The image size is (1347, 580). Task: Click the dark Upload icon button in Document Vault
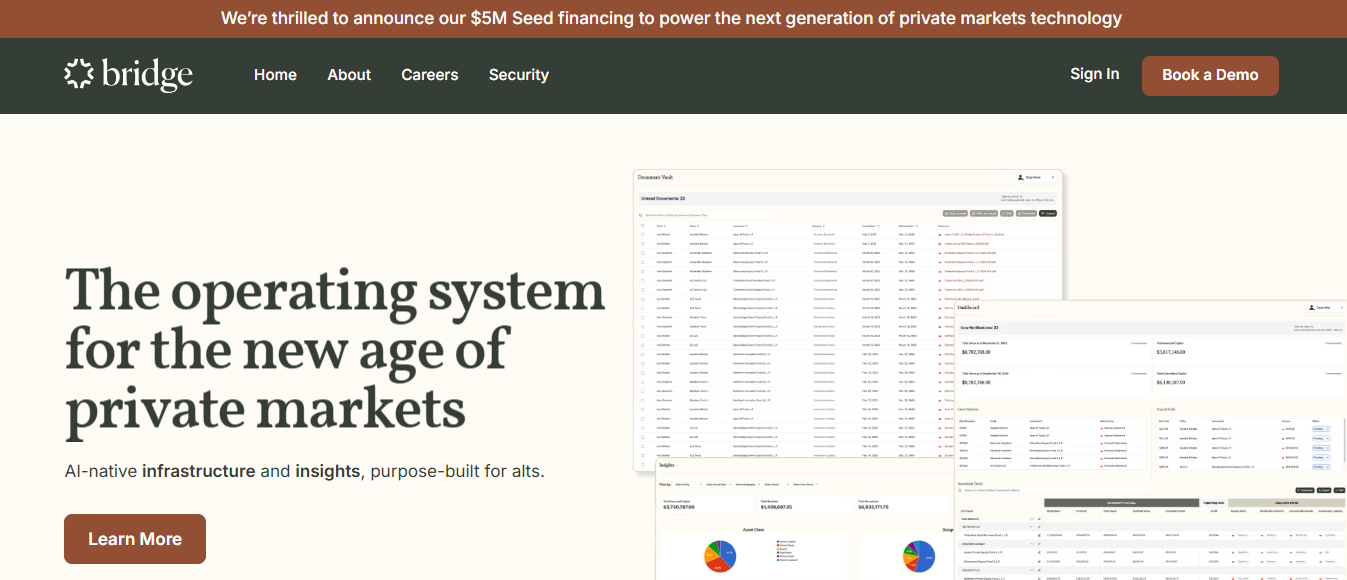(x=1048, y=214)
